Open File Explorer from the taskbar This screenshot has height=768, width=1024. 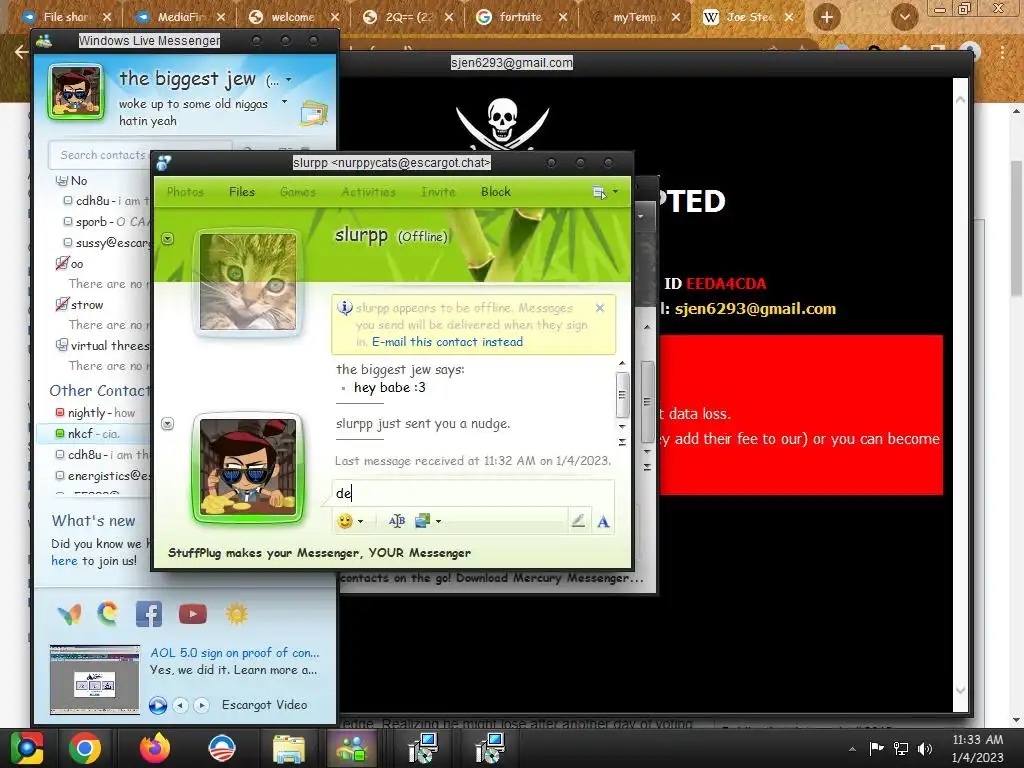click(289, 750)
